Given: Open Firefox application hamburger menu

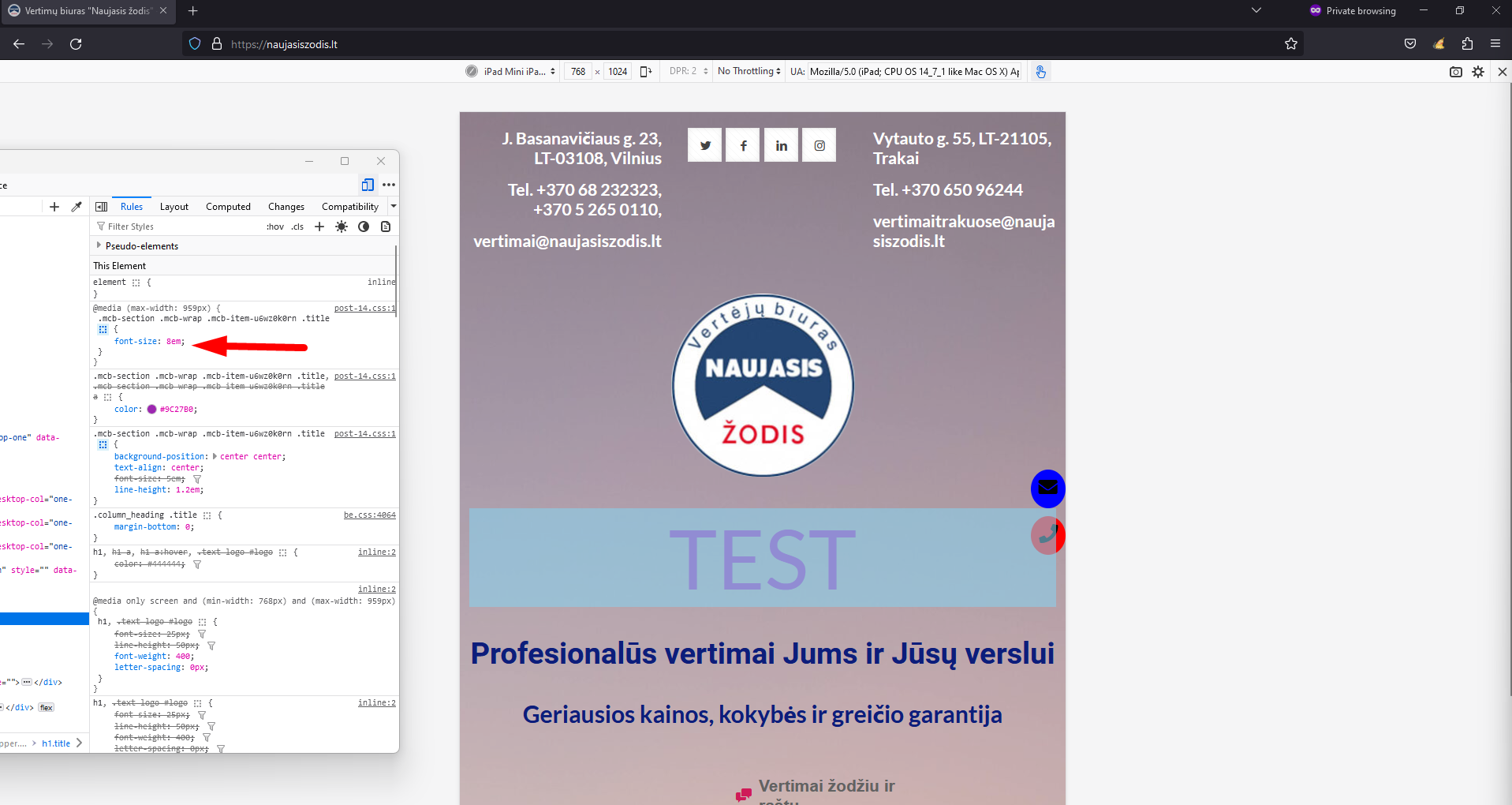Looking at the screenshot, I should (x=1495, y=43).
